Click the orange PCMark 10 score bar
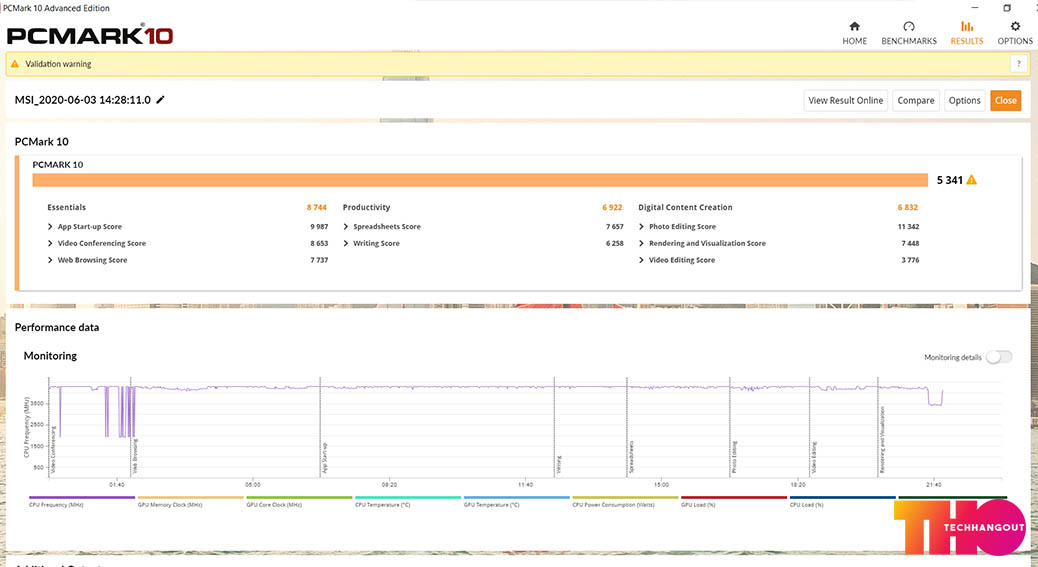Image resolution: width=1038 pixels, height=567 pixels. [x=480, y=180]
